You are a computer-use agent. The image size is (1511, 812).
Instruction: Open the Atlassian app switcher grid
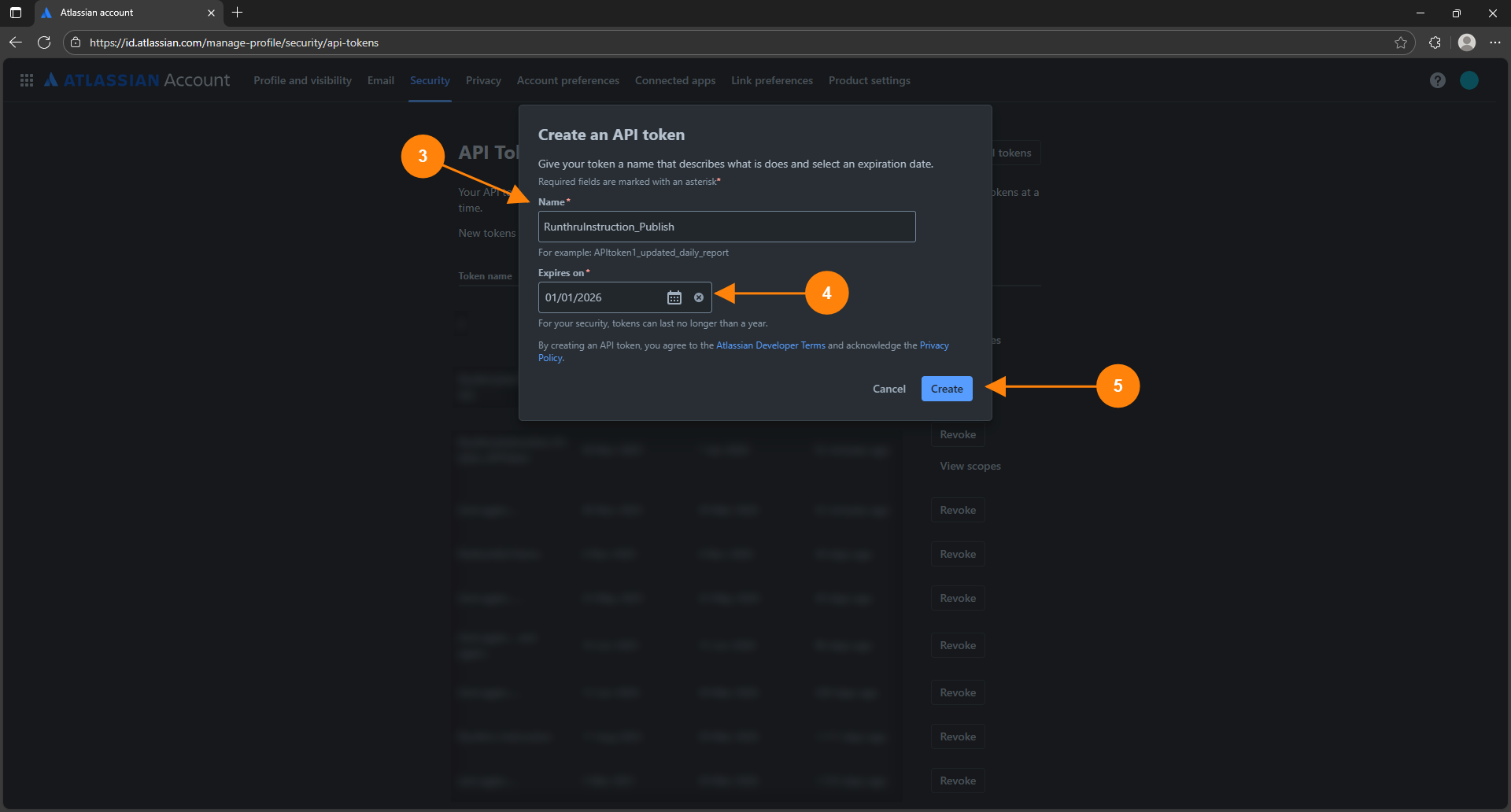tap(27, 80)
